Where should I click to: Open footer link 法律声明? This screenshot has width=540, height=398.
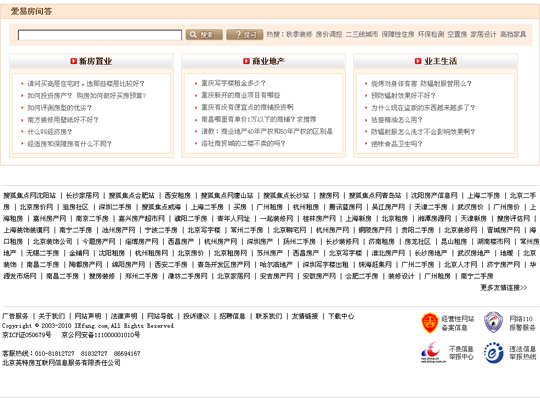pyautogui.click(x=124, y=316)
